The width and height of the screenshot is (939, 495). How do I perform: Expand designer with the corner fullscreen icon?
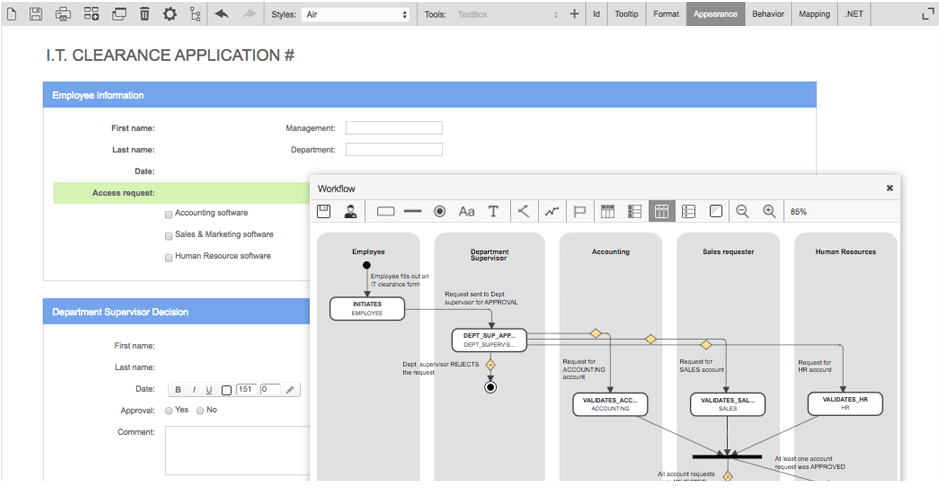coord(928,14)
